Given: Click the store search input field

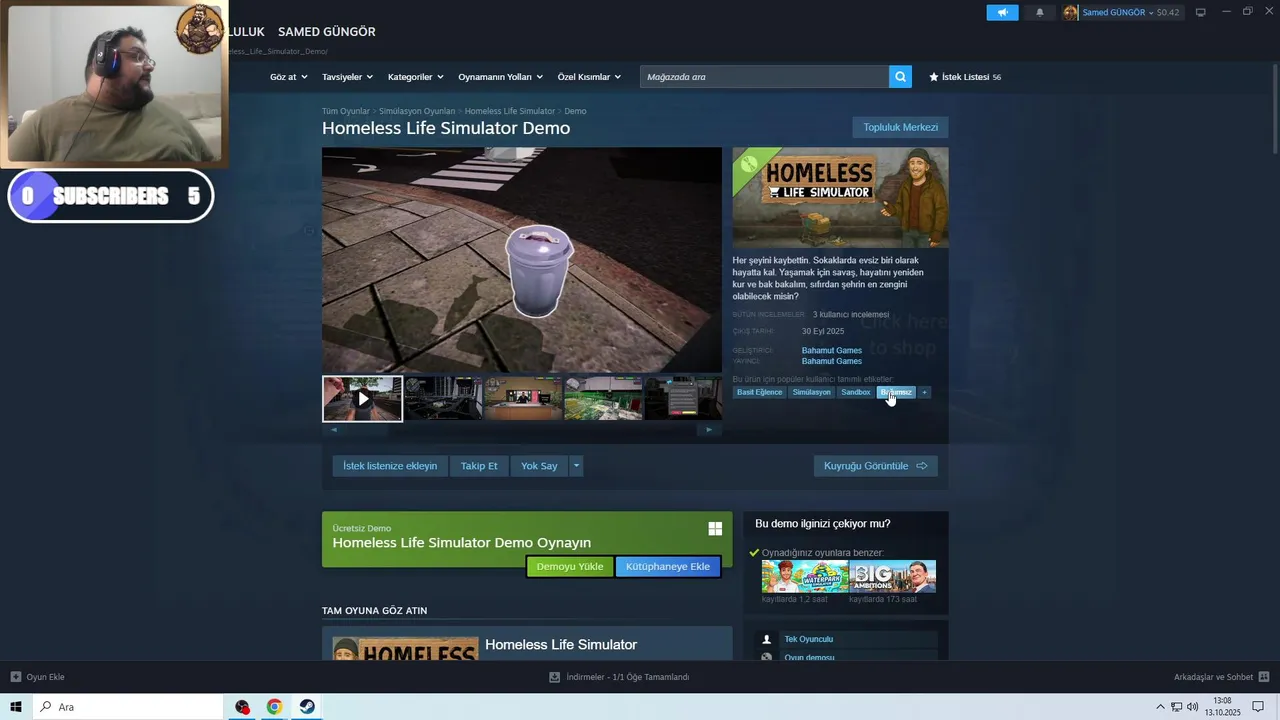Looking at the screenshot, I should tap(764, 76).
